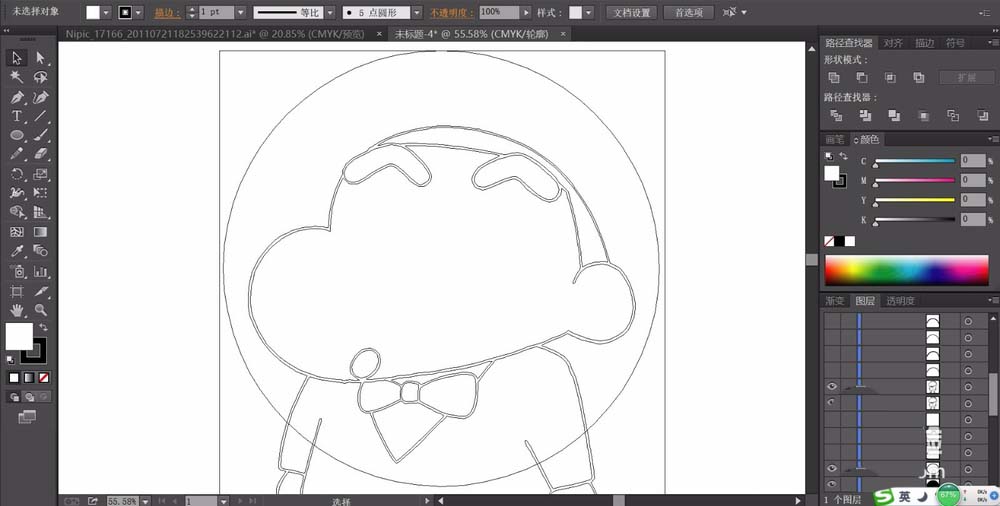
Task: Open the variable width profile 等比 dropdown
Action: tap(330, 13)
